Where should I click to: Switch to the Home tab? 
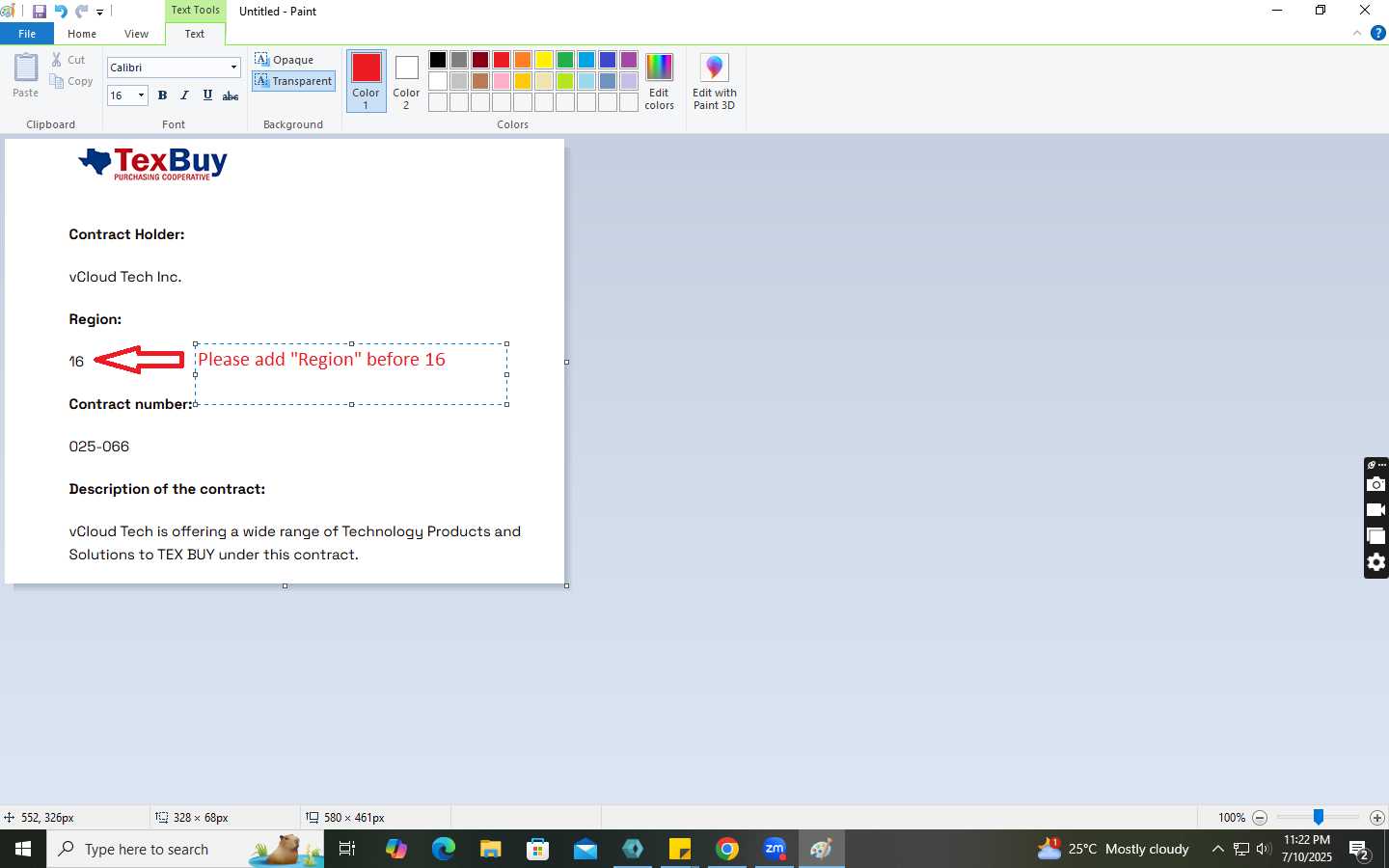coord(82,34)
